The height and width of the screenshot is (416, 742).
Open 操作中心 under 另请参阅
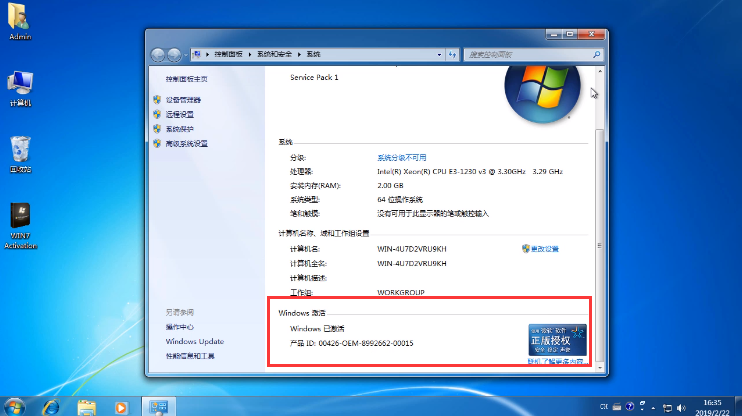180,327
